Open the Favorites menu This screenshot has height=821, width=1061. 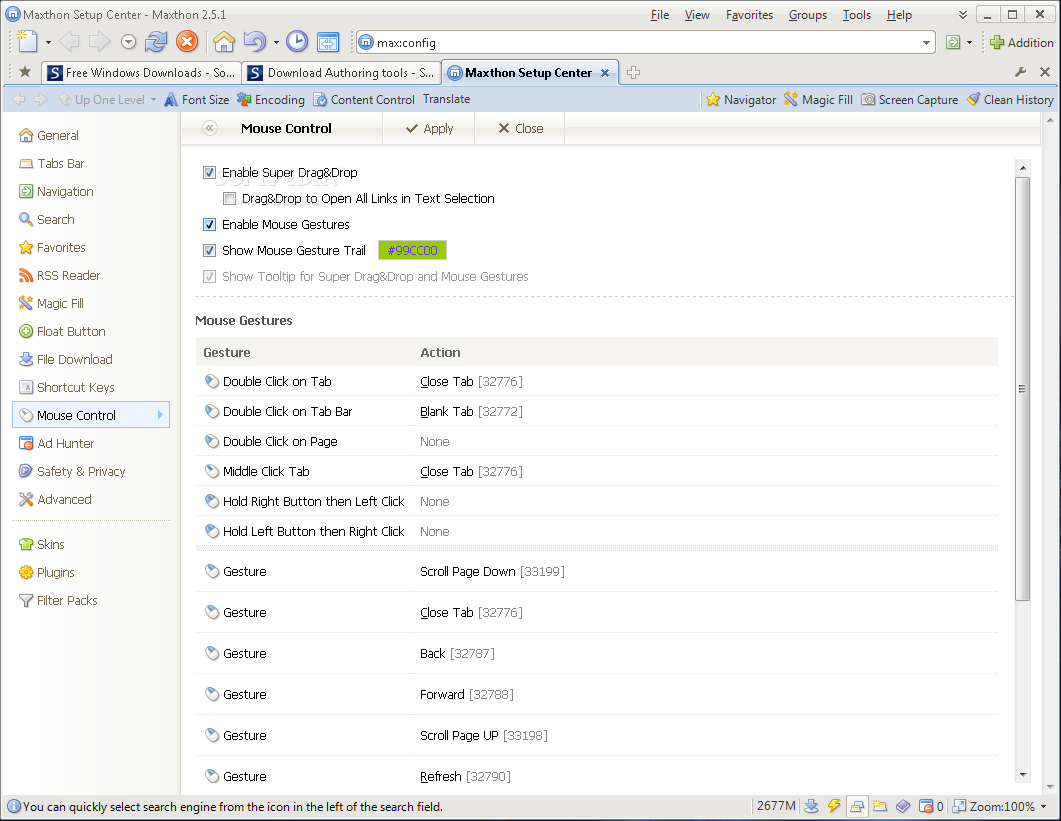[x=749, y=15]
